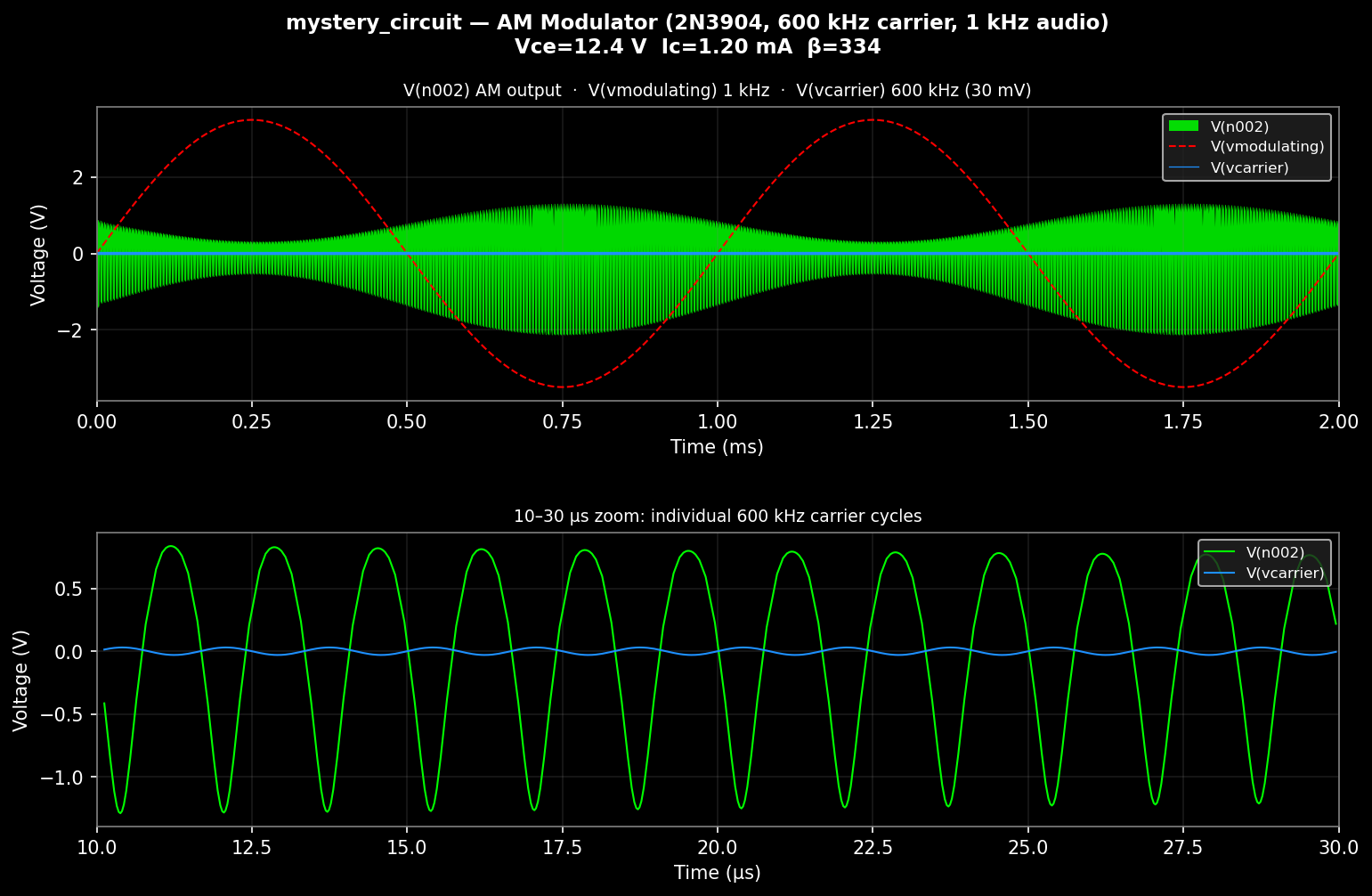Click the '10–30 µs zoom' bottom plot title

point(718,517)
